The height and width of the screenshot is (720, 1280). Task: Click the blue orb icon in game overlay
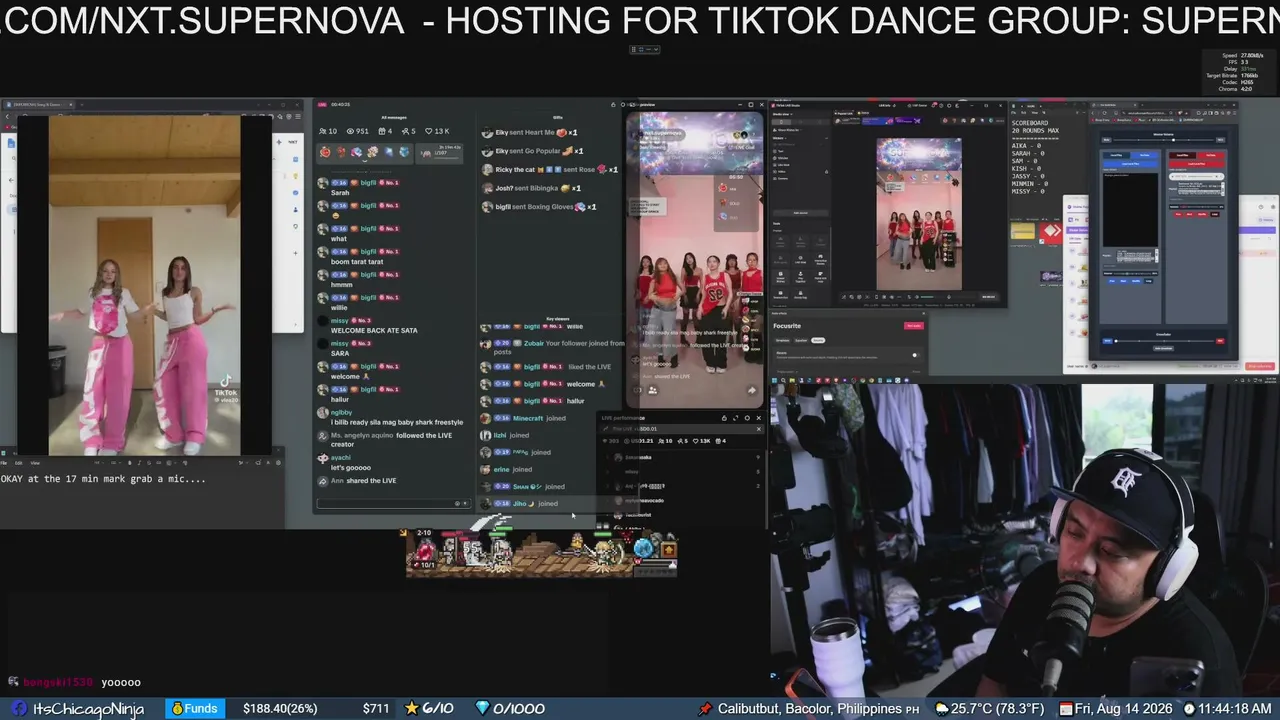pyautogui.click(x=644, y=547)
